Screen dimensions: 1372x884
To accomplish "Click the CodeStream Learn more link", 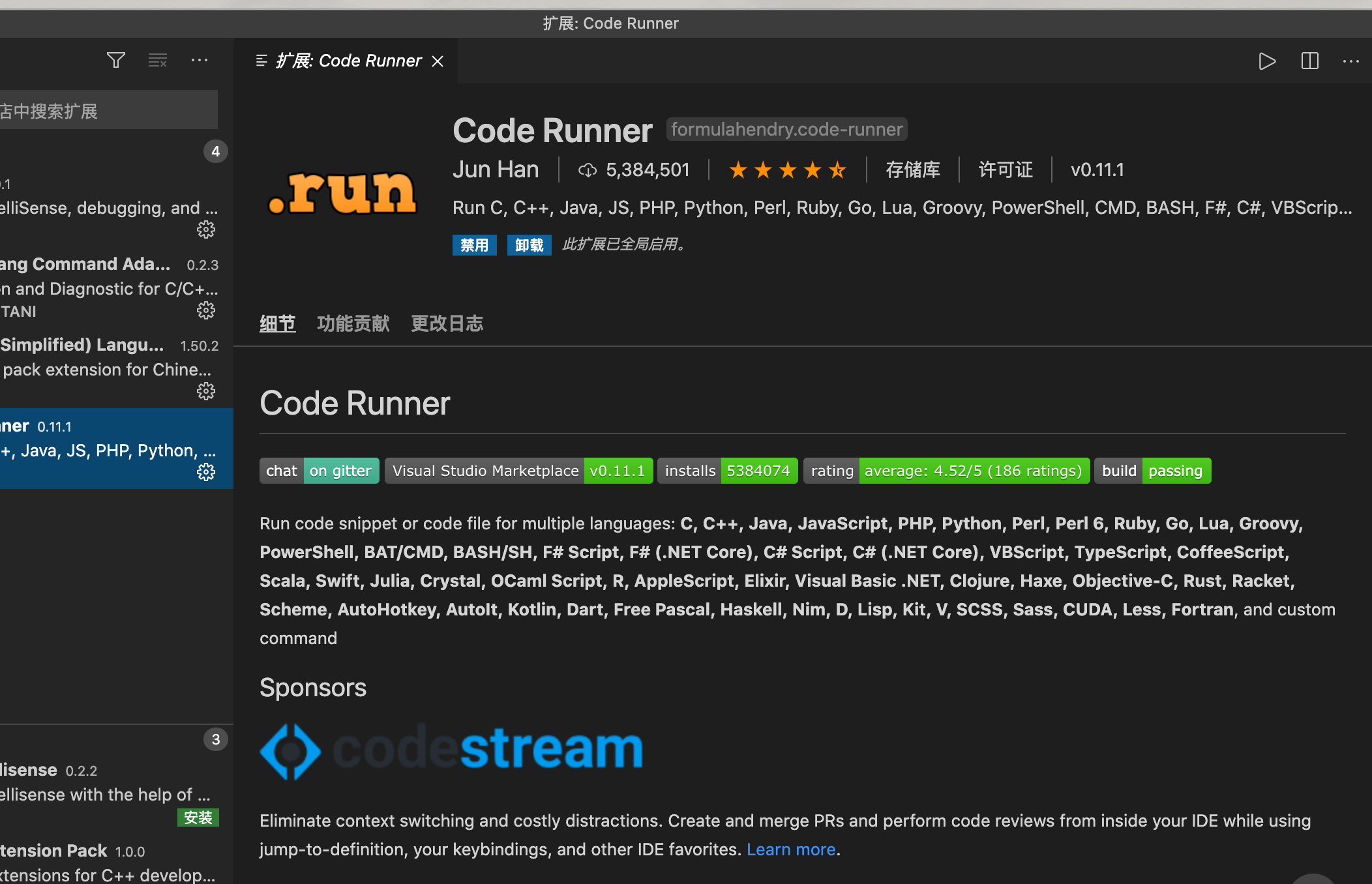I will 791,849.
